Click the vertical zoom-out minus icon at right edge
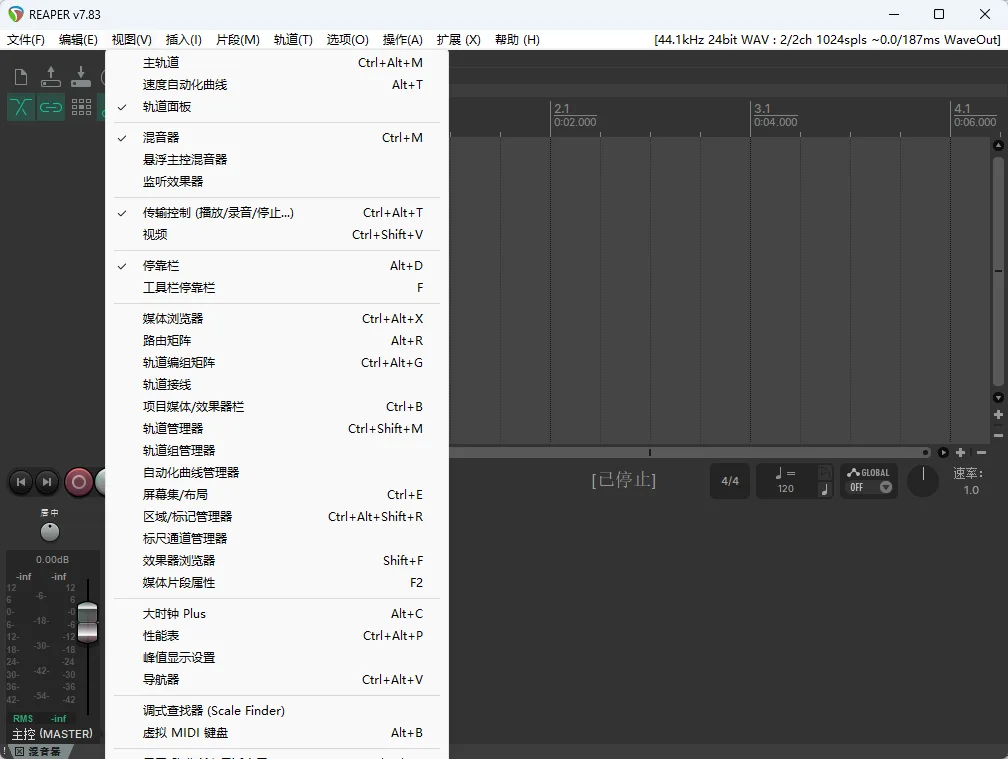This screenshot has width=1008, height=759. tap(998, 435)
